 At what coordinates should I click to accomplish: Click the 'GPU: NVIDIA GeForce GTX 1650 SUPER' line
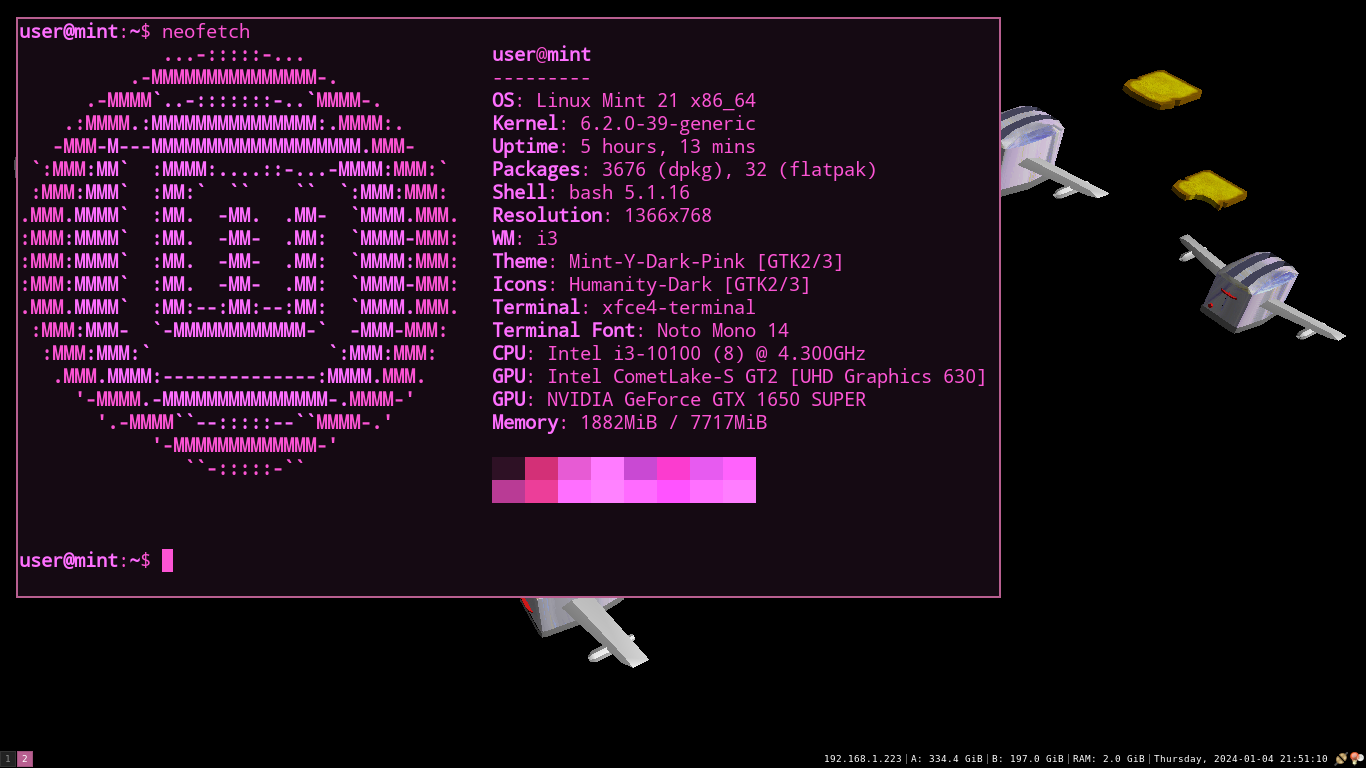[x=679, y=399]
